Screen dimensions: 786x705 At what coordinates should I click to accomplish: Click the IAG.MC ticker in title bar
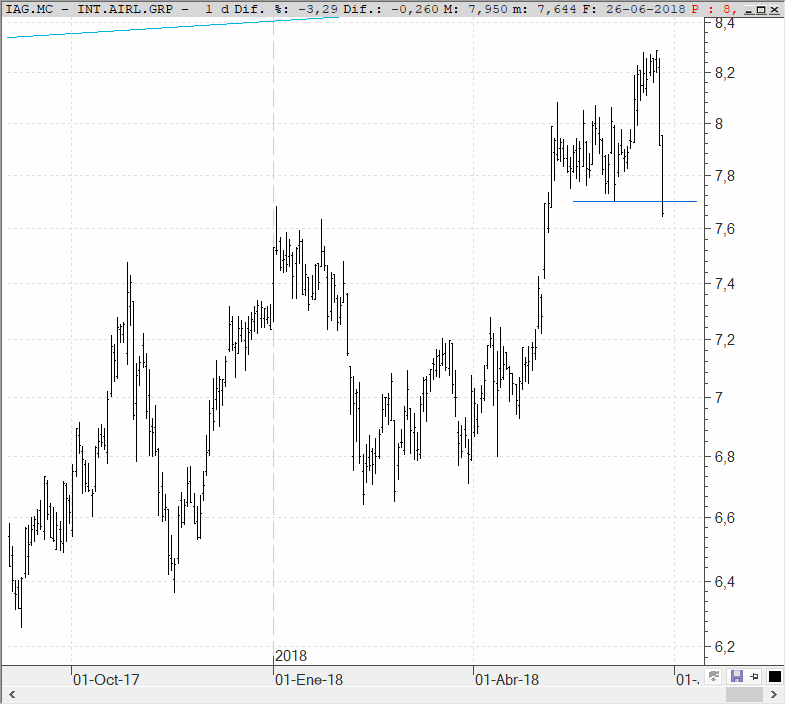29,9
